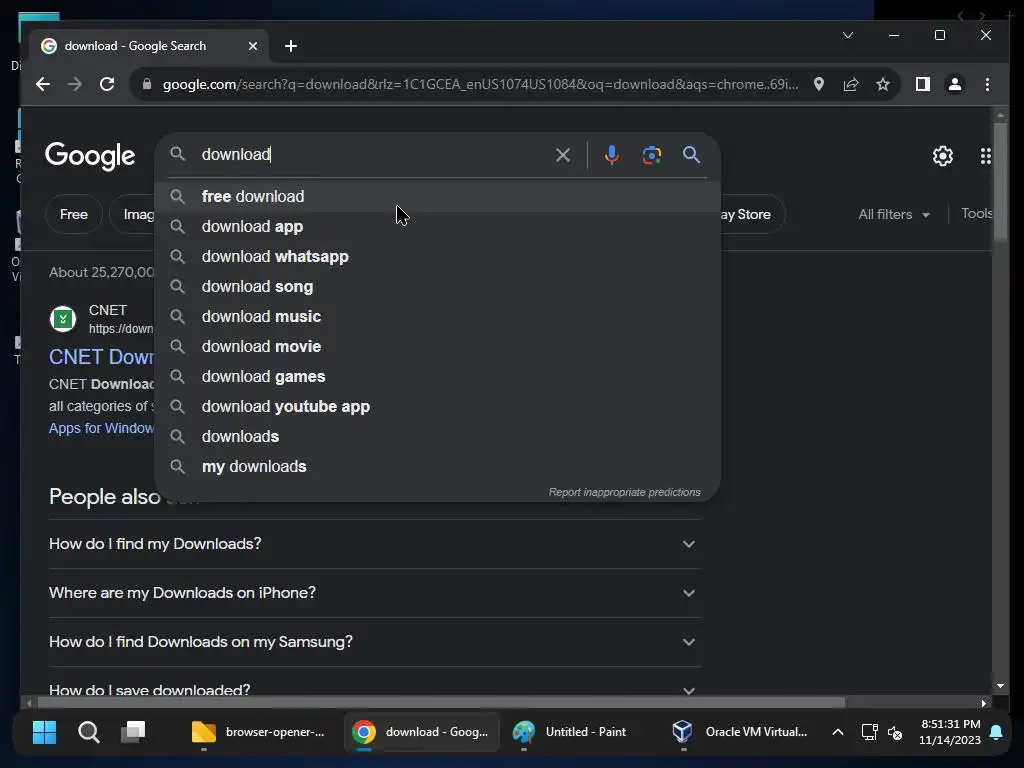Choose suggestion "download youtube app"

pyautogui.click(x=438, y=407)
